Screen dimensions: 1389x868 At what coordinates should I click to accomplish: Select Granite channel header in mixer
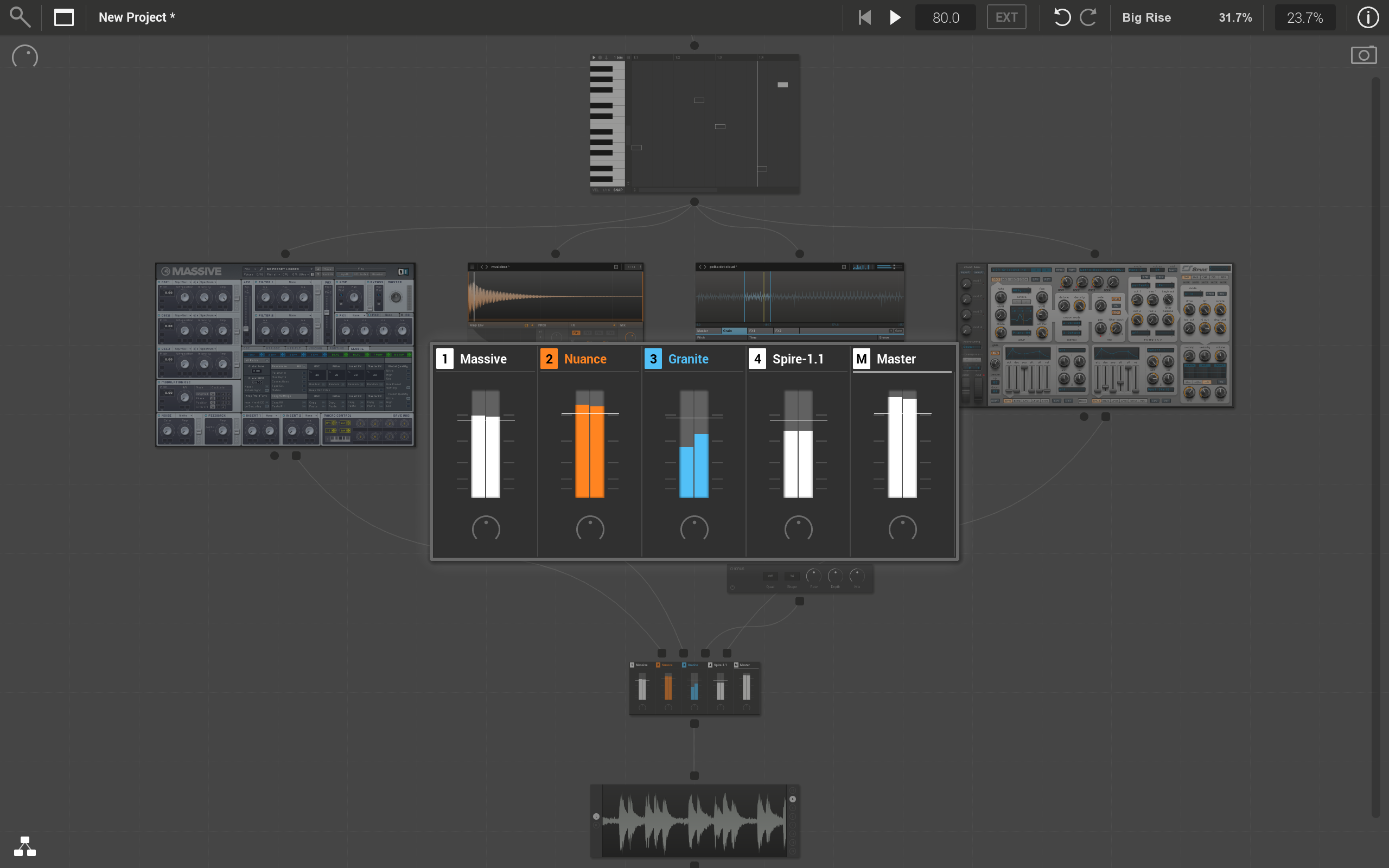coord(694,359)
